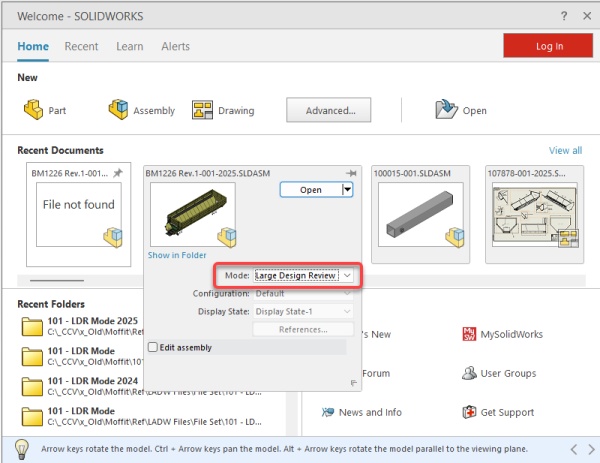Viewport: 600px width, 463px height.
Task: Open the Display State dropdown
Action: click(303, 311)
